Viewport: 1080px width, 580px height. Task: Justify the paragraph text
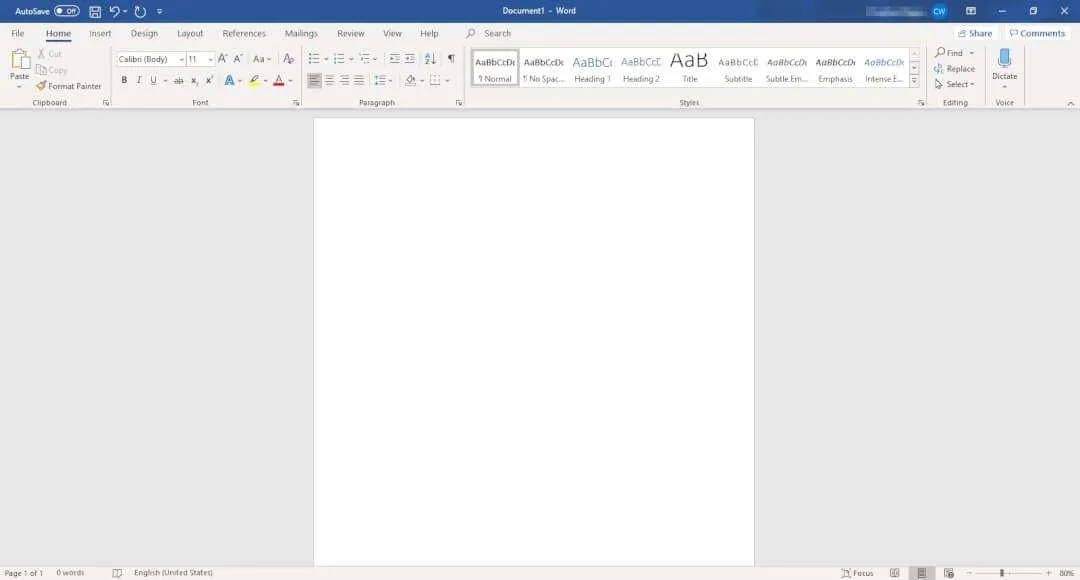click(359, 81)
